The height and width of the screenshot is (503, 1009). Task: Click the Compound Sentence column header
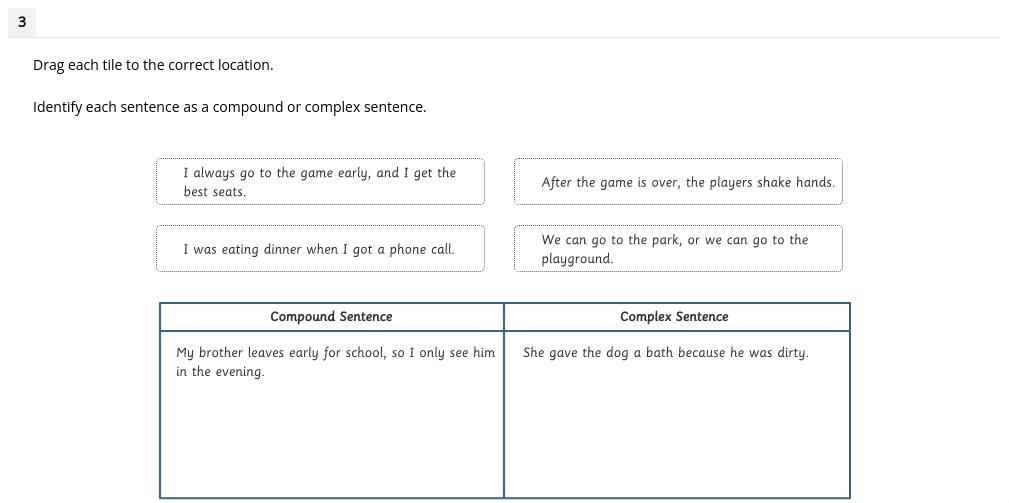pyautogui.click(x=331, y=317)
